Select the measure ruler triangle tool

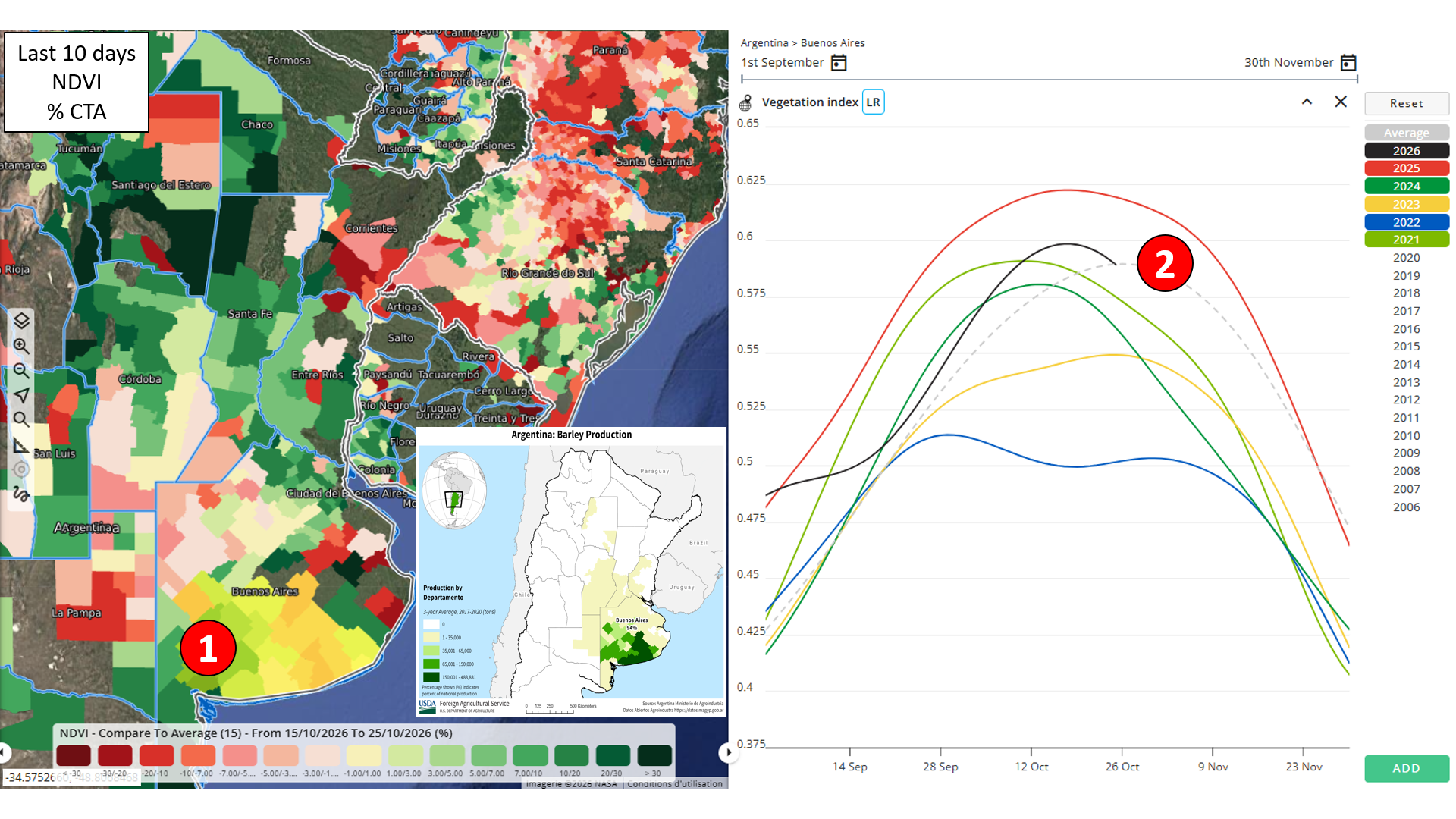coord(21,445)
